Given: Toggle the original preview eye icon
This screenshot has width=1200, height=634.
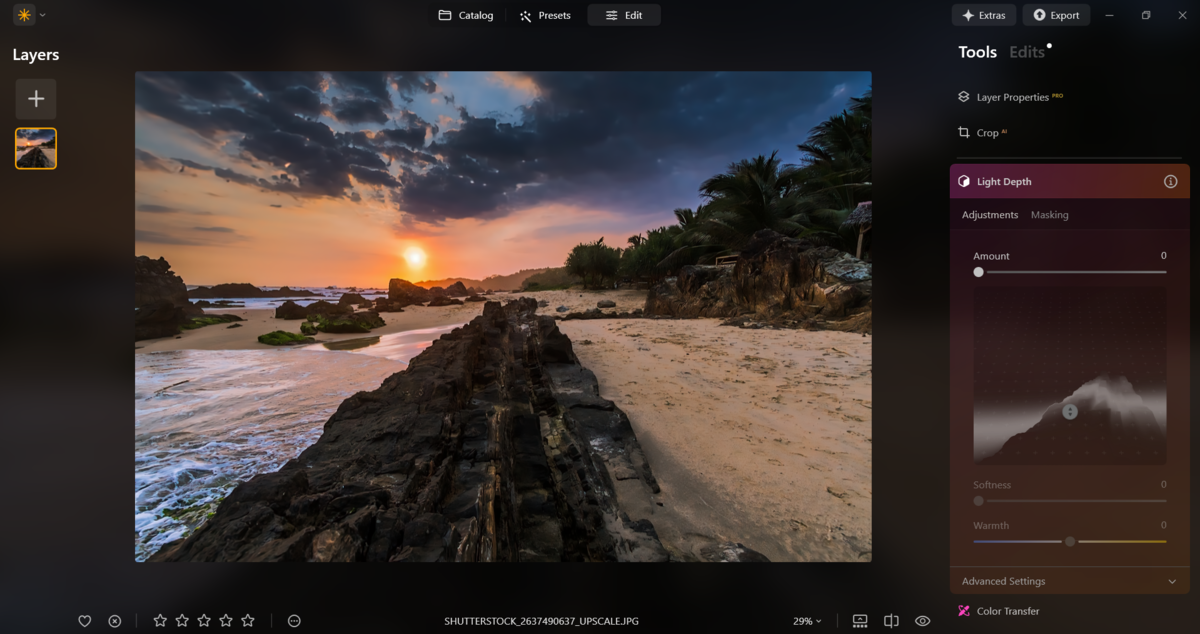Looking at the screenshot, I should (x=921, y=620).
